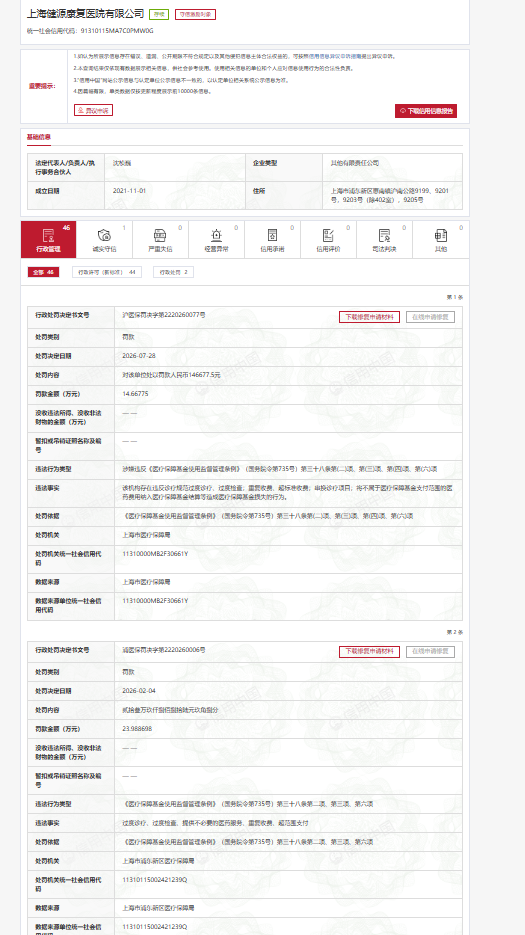
Task: Download repair application materials for first record
Action: (369, 317)
